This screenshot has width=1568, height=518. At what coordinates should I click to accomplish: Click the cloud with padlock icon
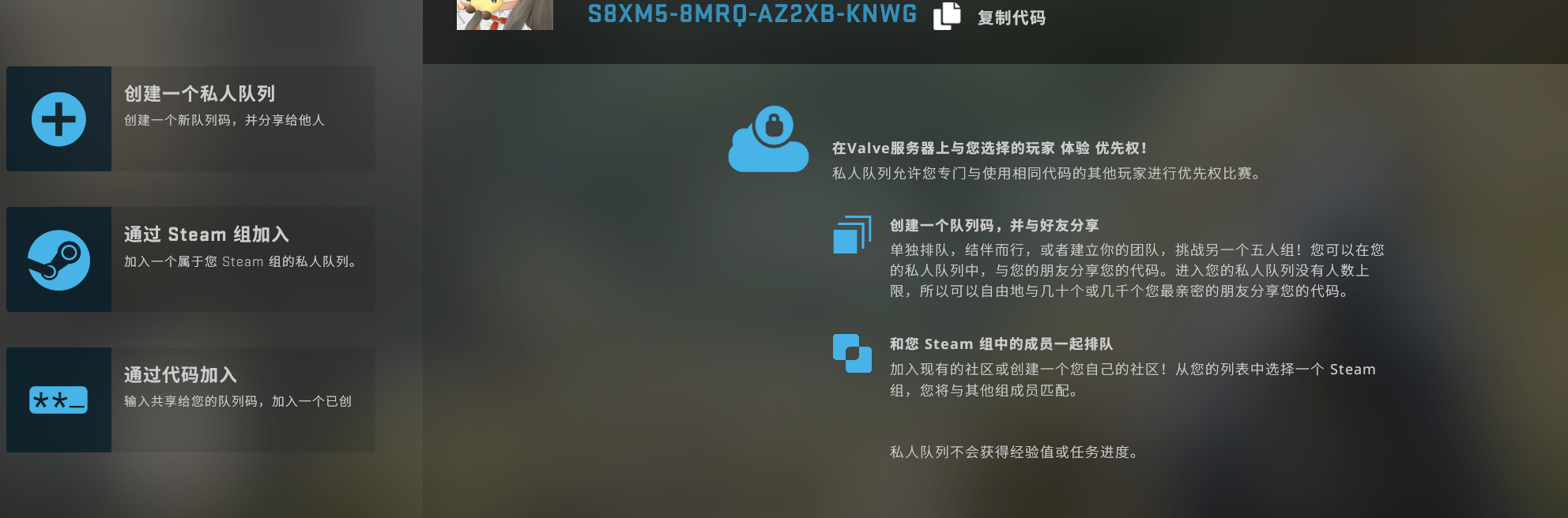tap(768, 139)
